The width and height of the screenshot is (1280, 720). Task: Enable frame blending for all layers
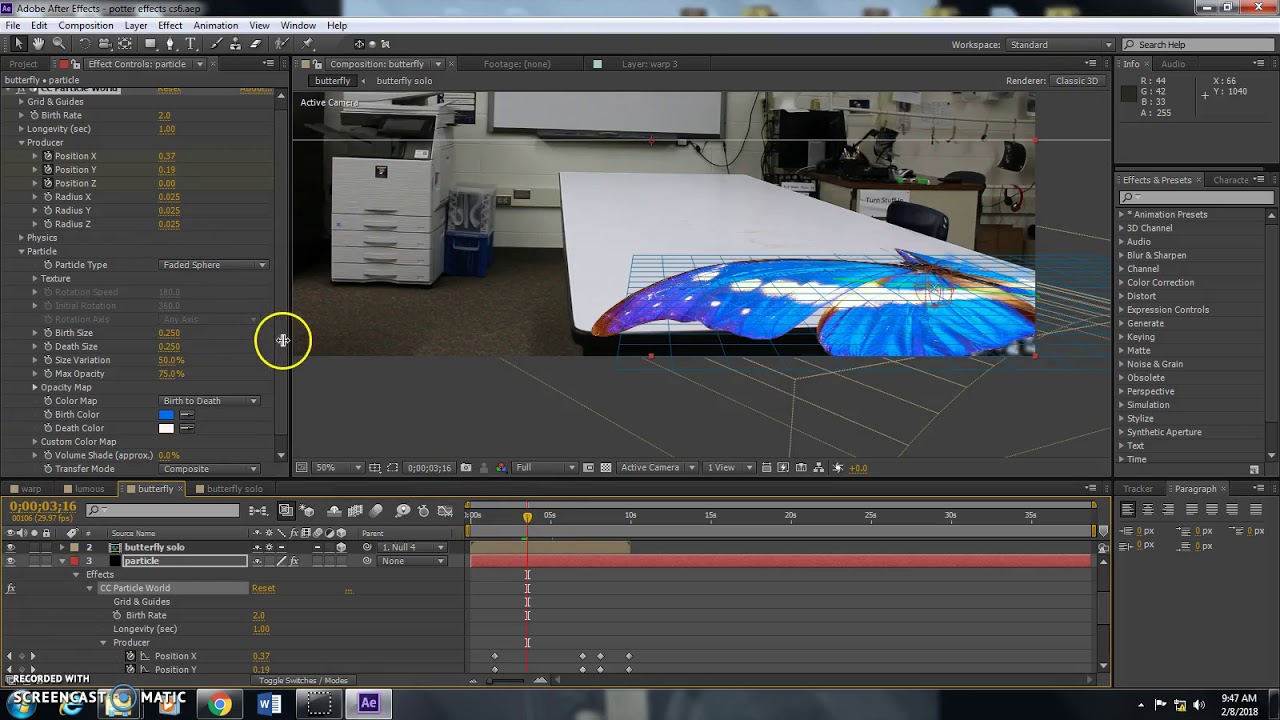coord(355,510)
